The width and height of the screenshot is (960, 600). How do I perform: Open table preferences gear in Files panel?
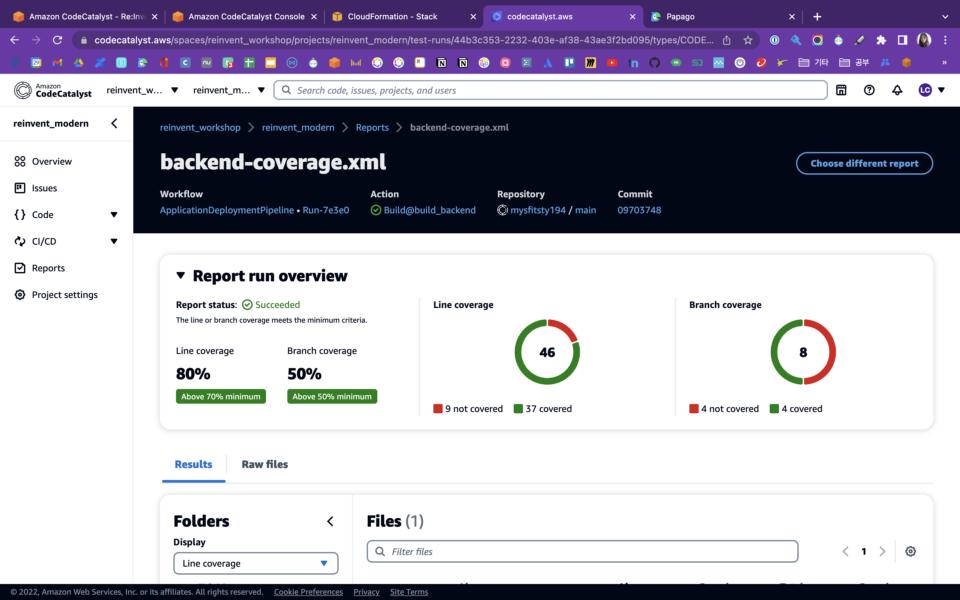click(909, 551)
